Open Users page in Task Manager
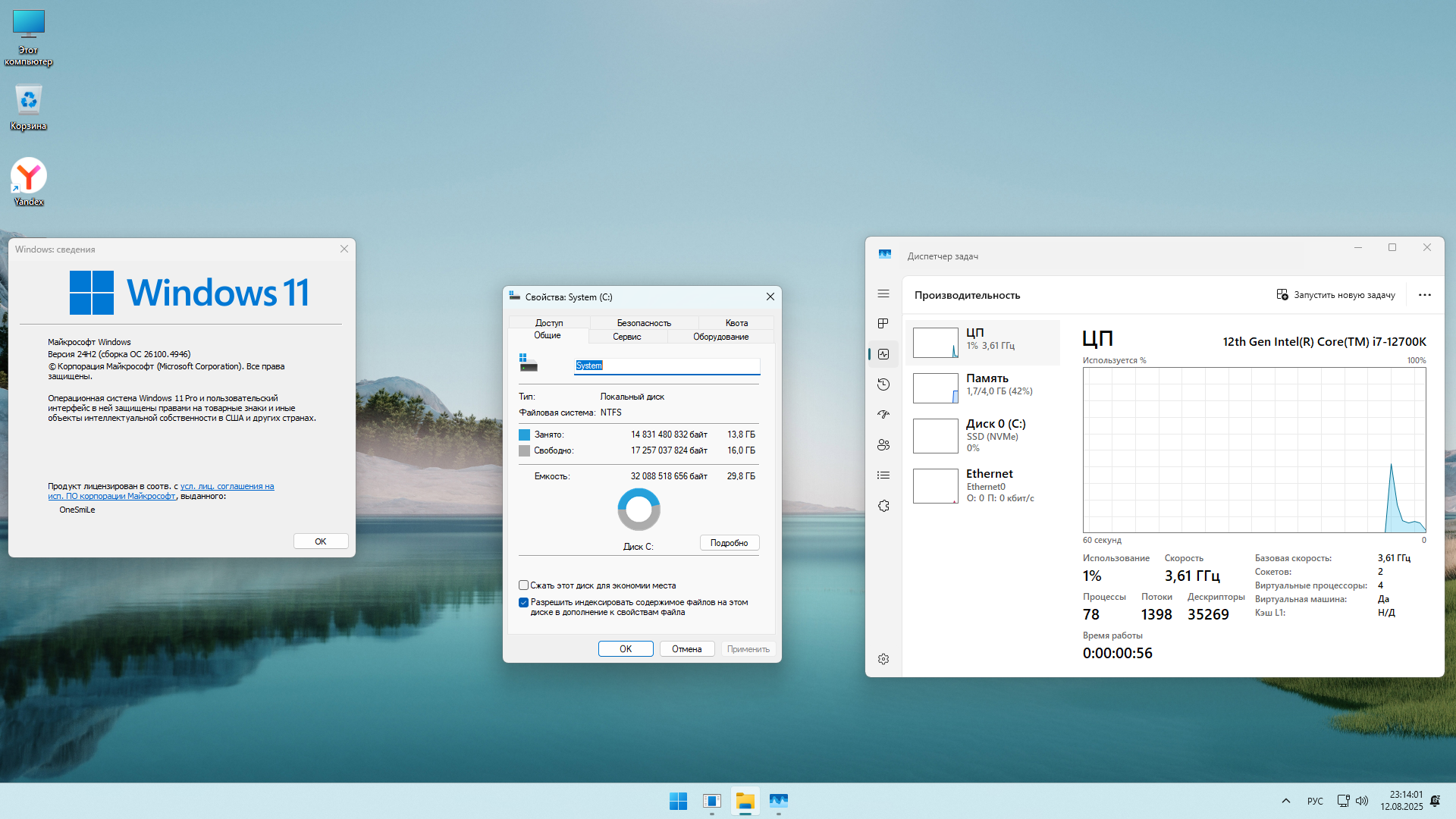This screenshot has width=1456, height=819. pos(883,445)
